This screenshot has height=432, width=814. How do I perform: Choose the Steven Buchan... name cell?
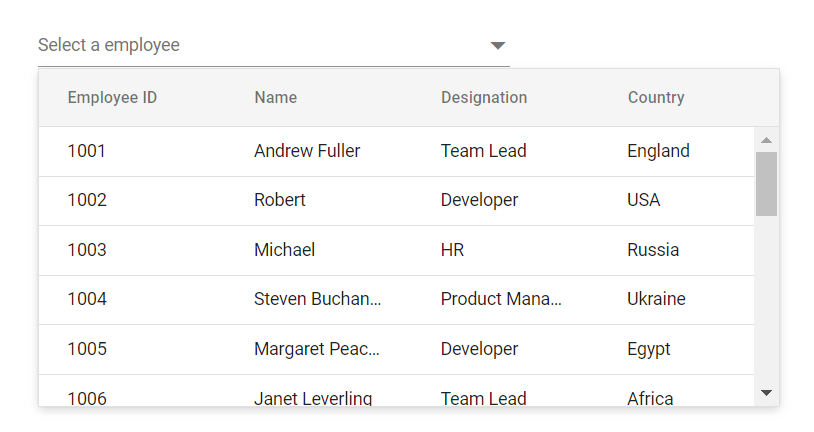point(317,299)
